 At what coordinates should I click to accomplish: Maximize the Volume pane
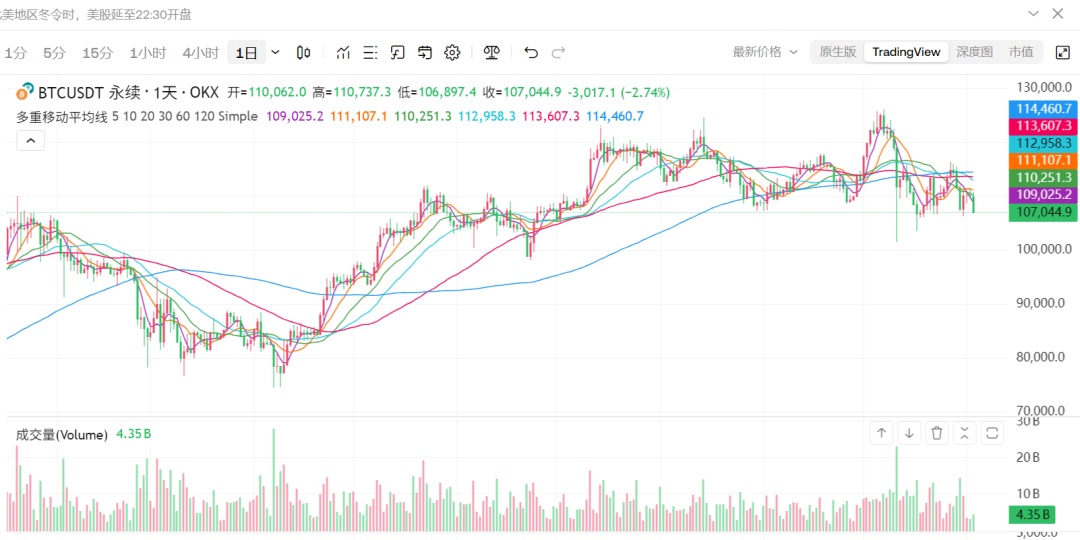click(x=992, y=433)
